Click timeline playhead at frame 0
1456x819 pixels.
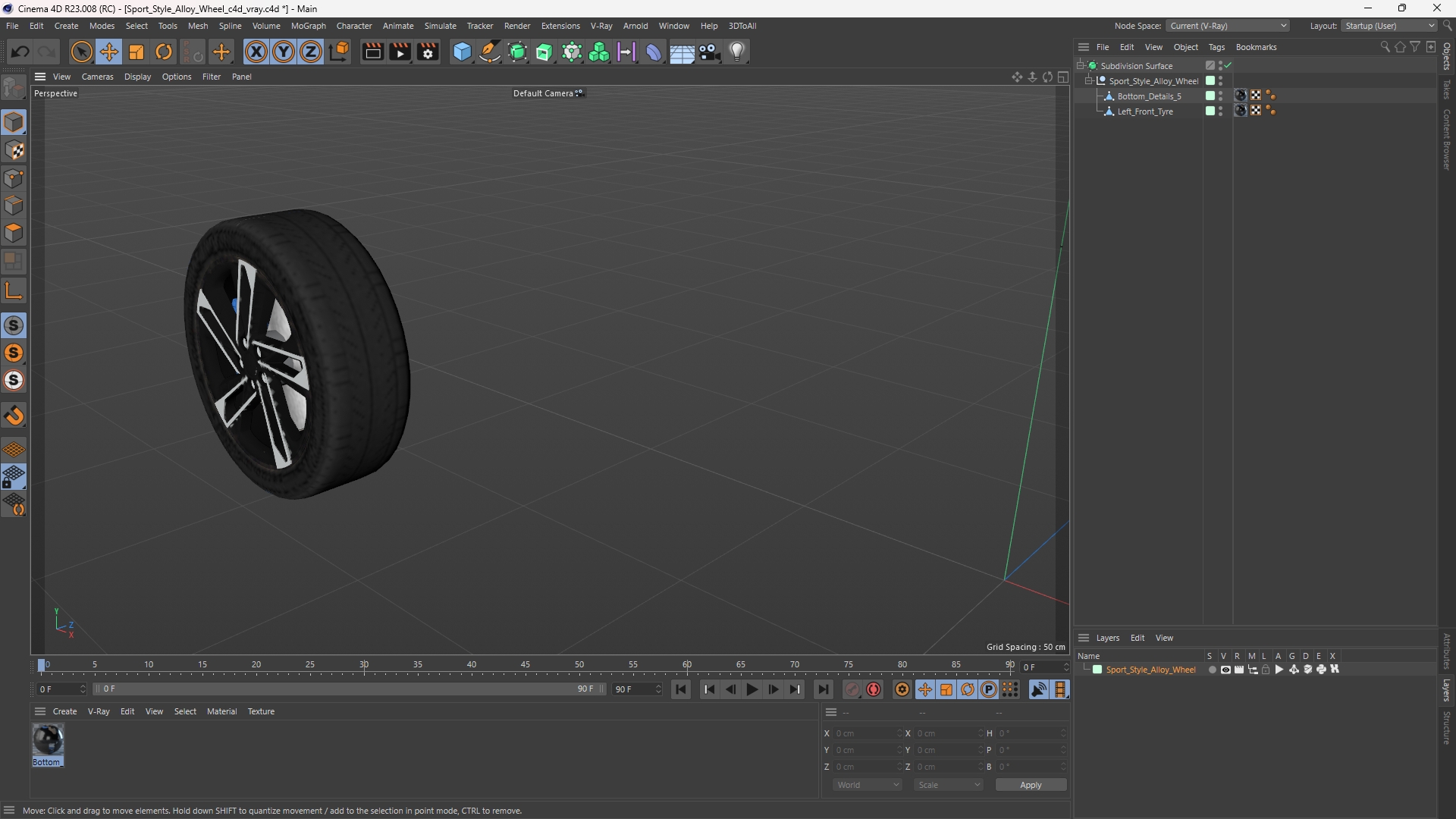click(x=42, y=666)
